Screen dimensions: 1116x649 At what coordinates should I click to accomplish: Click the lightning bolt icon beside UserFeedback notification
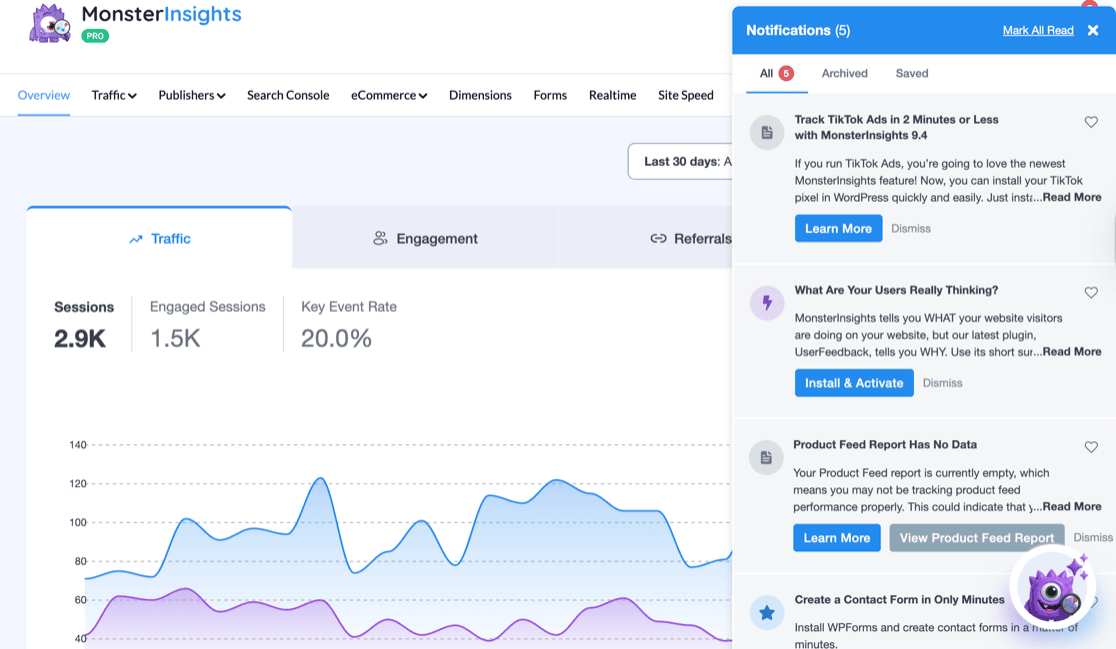coord(767,302)
